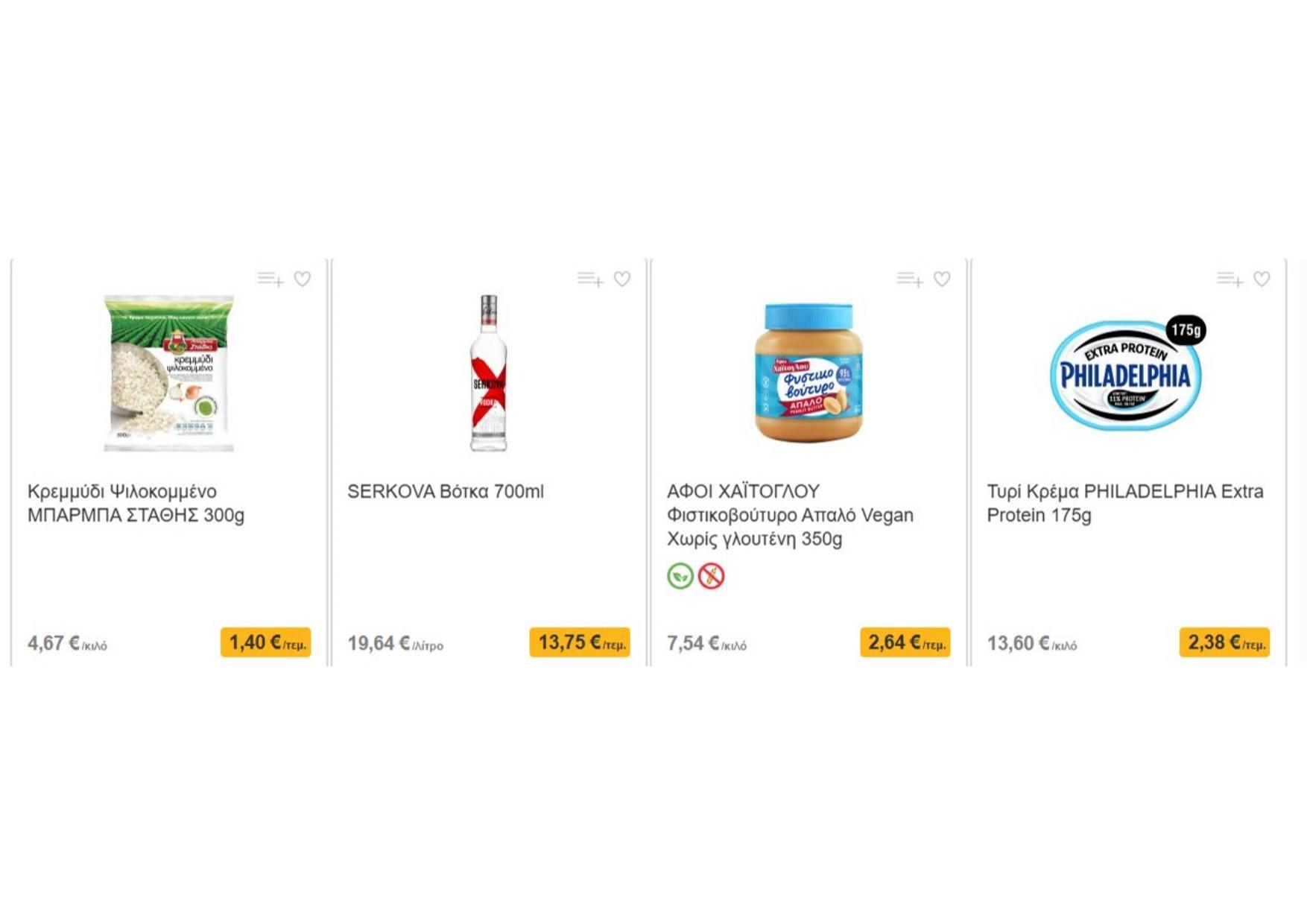Add peanut butter to shopping list
Viewport: 1307px width, 924px height.
(910, 279)
